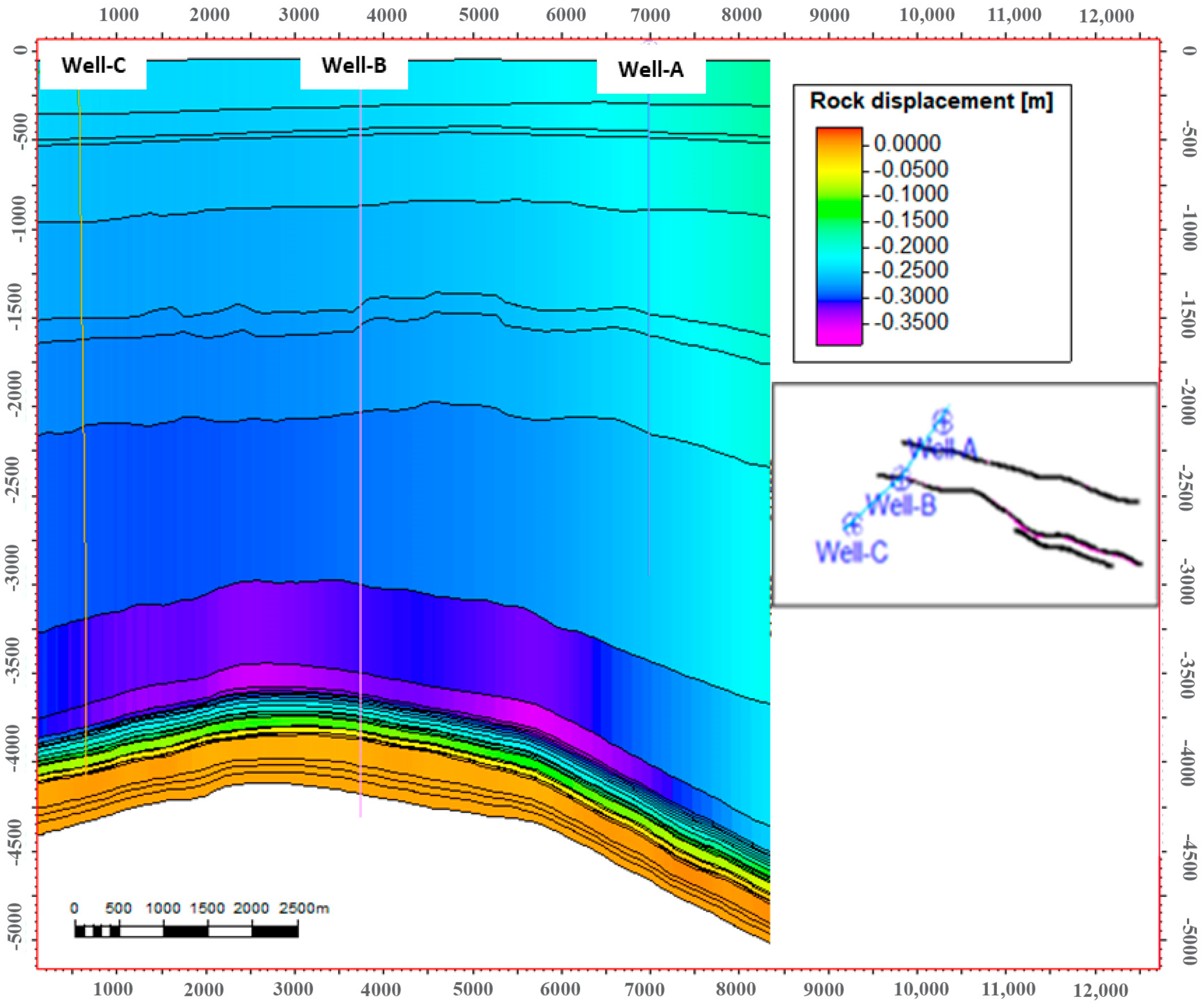Click the Rock displacement color bar

pos(839,236)
